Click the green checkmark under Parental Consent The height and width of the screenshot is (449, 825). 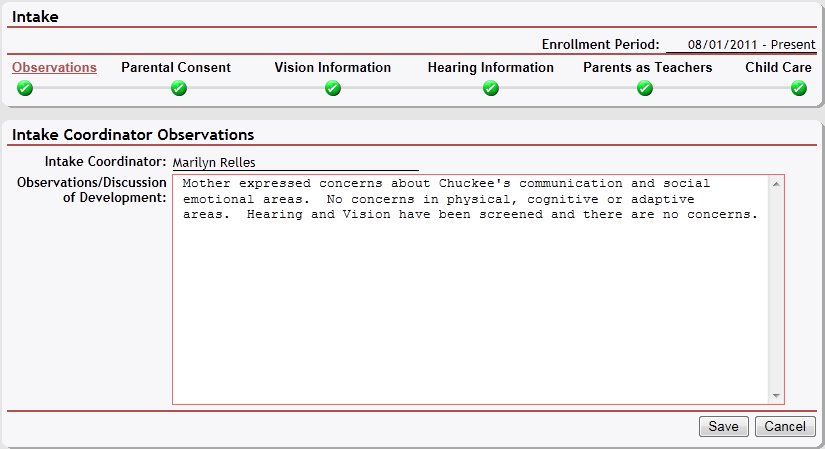[x=179, y=88]
